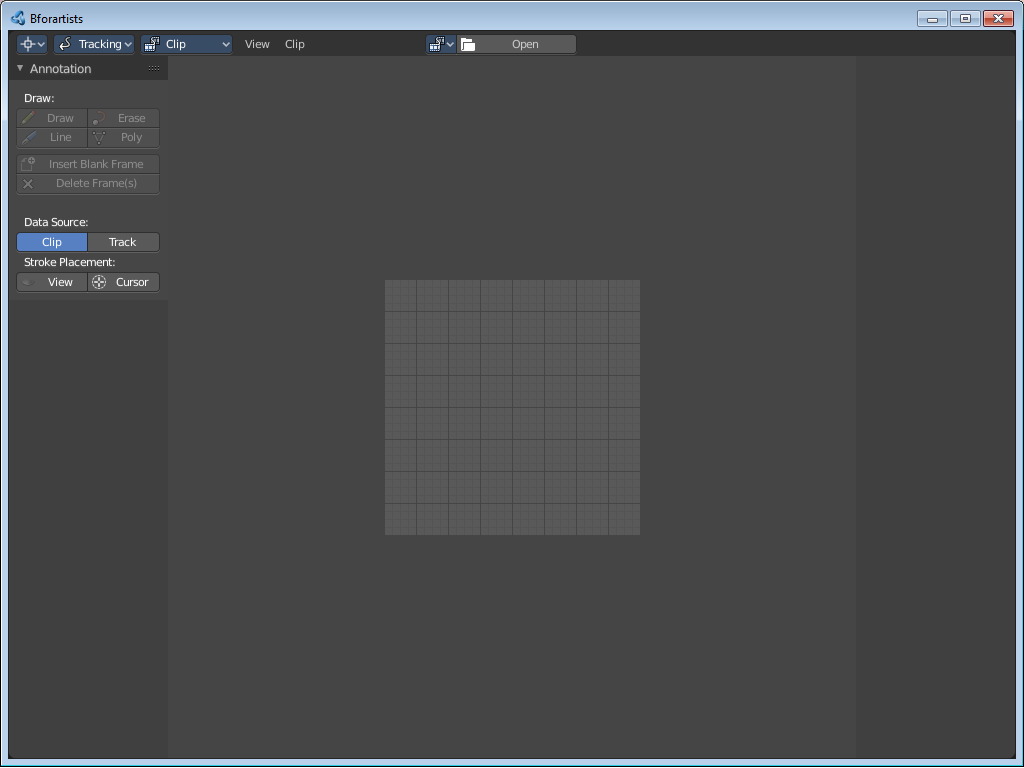Open the Clip view type dropdown
This screenshot has width=1024, height=768.
point(187,44)
